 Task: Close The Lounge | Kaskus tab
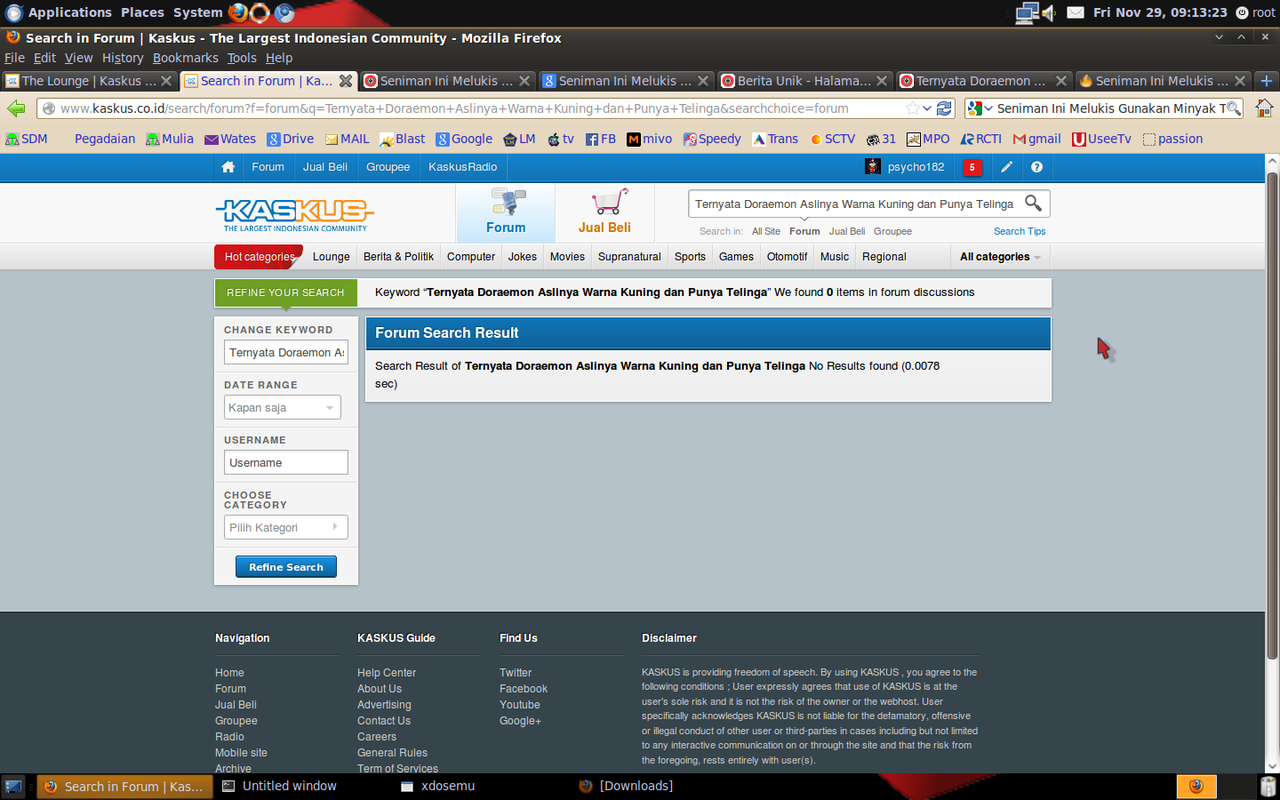click(166, 81)
